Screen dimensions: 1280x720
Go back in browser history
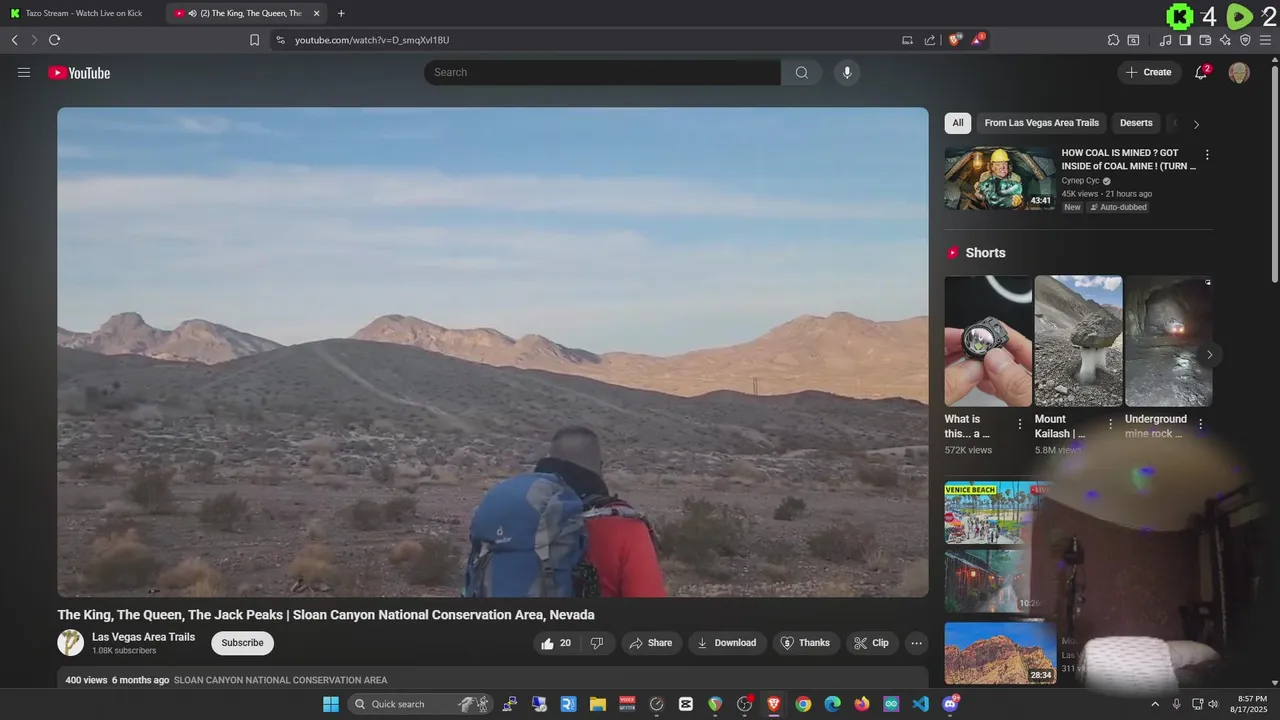[14, 40]
